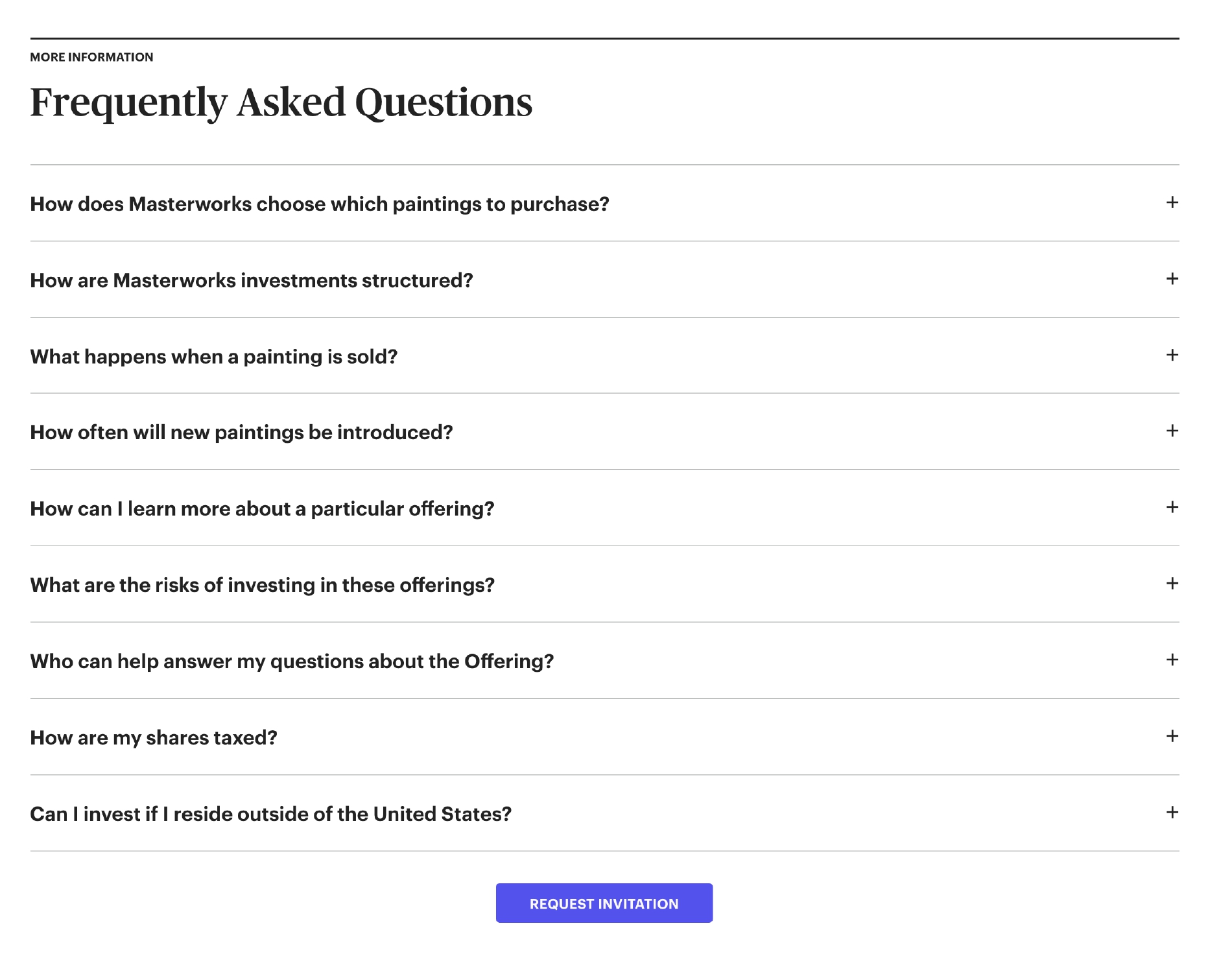1232x965 pixels.
Task: Expand "How does Masterworks choose which paintings" question
Action: point(320,204)
